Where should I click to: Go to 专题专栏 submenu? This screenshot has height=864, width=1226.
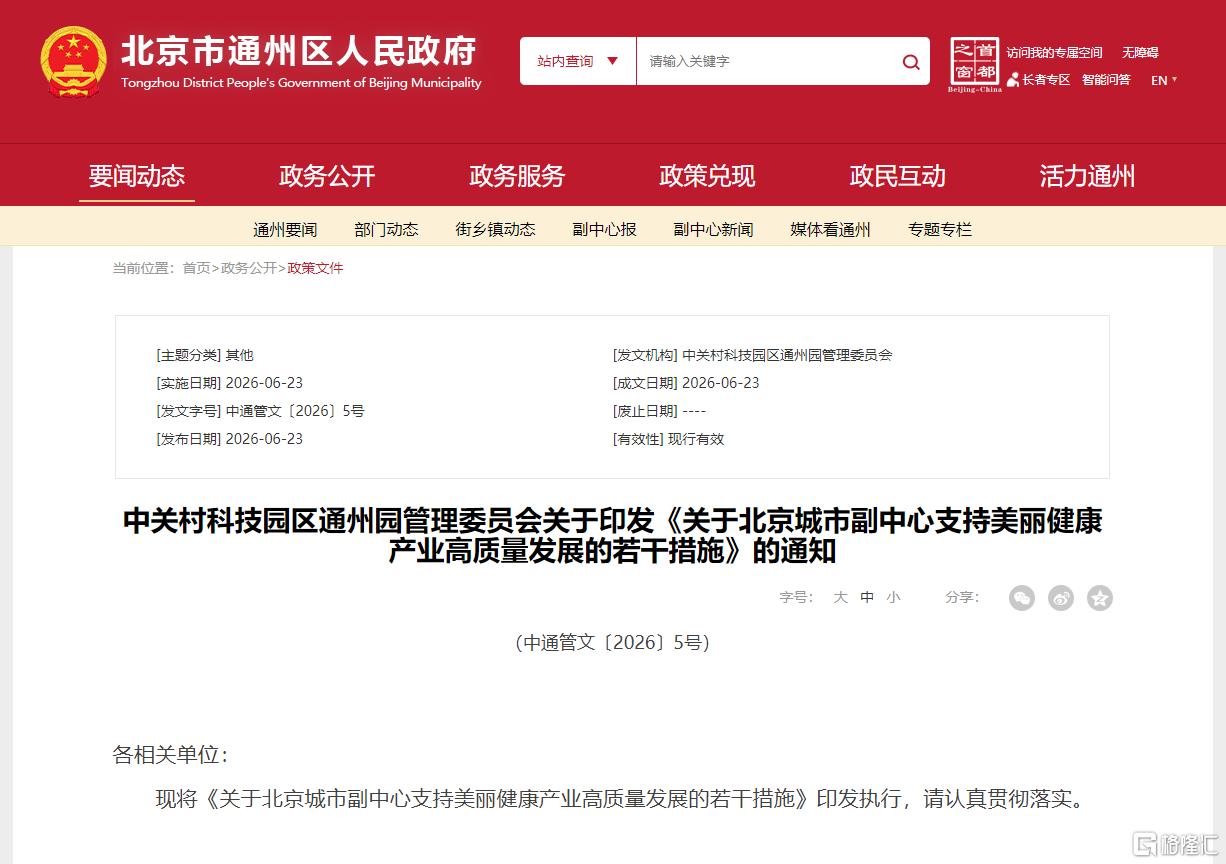point(939,229)
